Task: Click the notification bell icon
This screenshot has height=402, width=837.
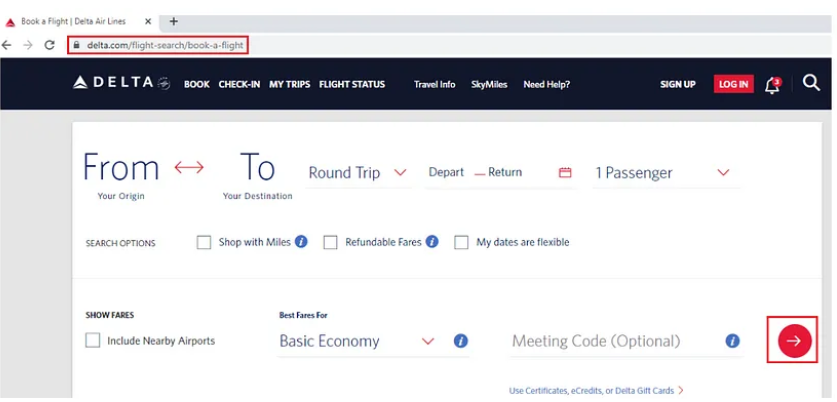Action: pyautogui.click(x=772, y=85)
